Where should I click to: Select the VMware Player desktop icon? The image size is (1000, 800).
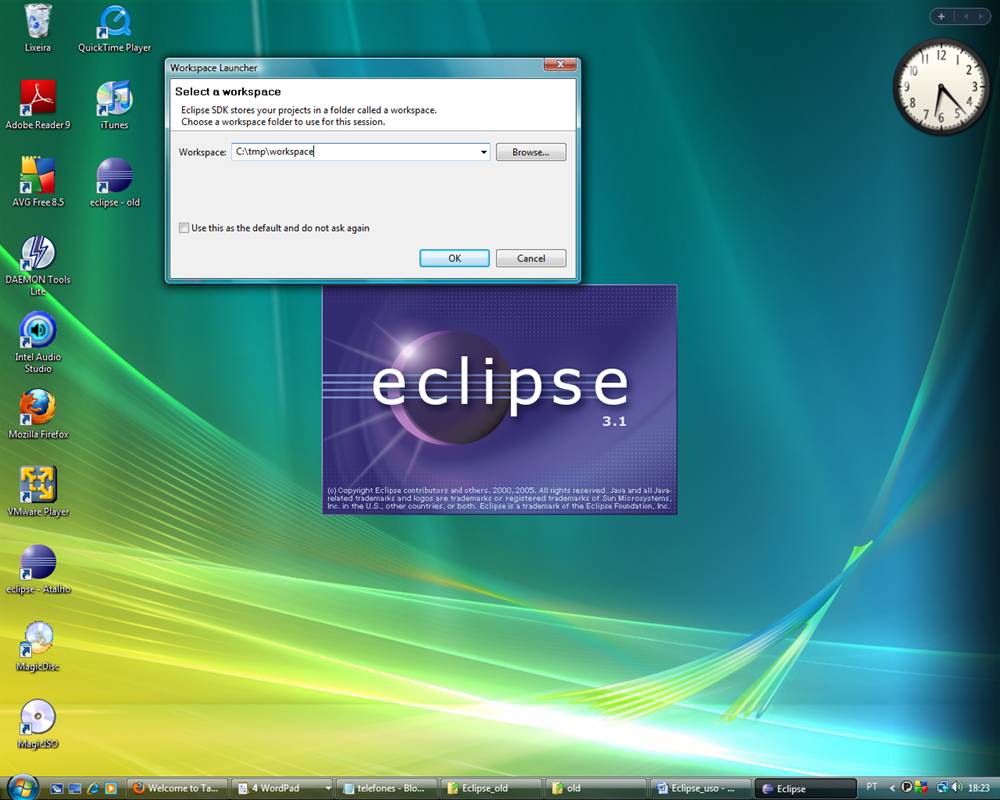pos(38,492)
